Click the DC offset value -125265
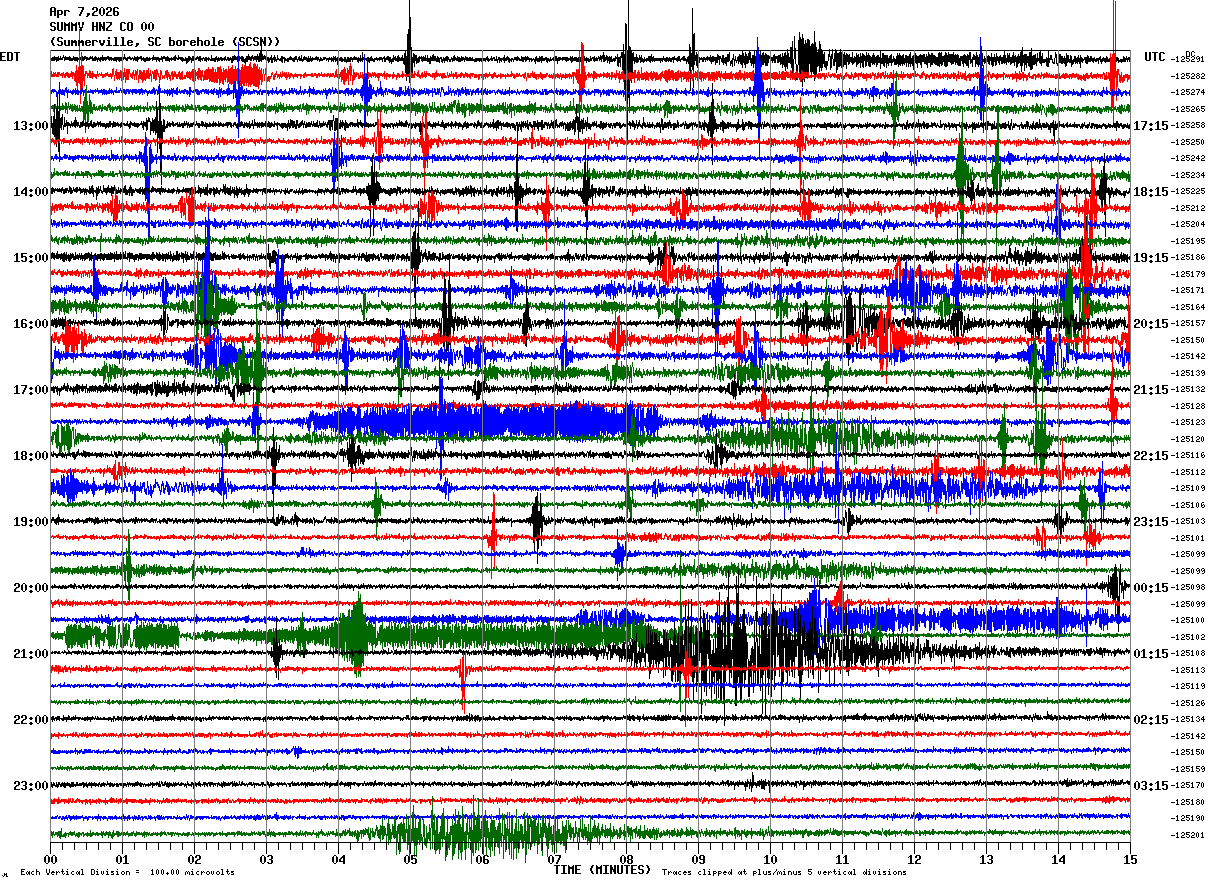Image resolution: width=1210 pixels, height=886 pixels. [1187, 109]
